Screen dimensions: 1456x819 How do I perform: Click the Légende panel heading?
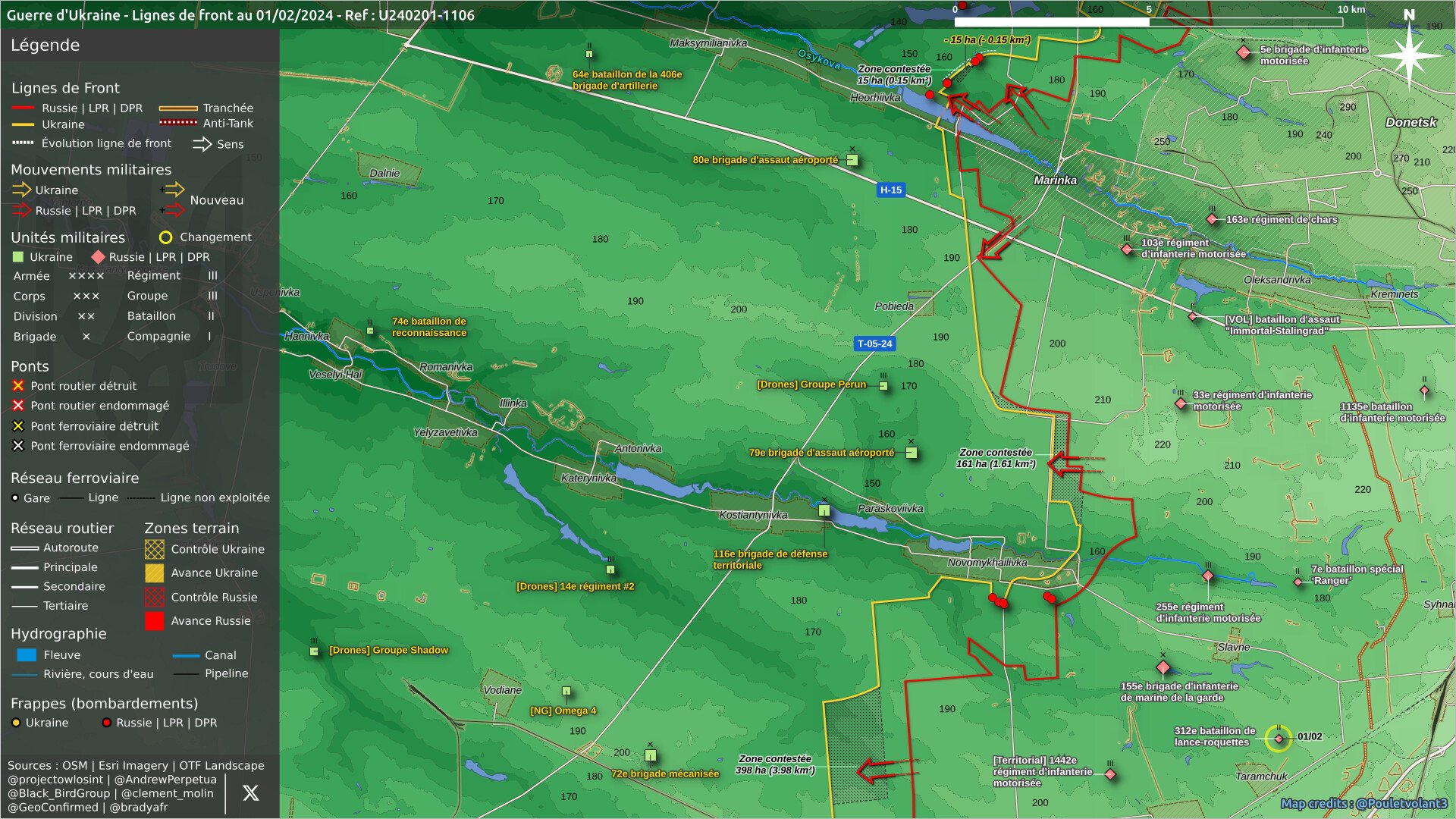45,45
